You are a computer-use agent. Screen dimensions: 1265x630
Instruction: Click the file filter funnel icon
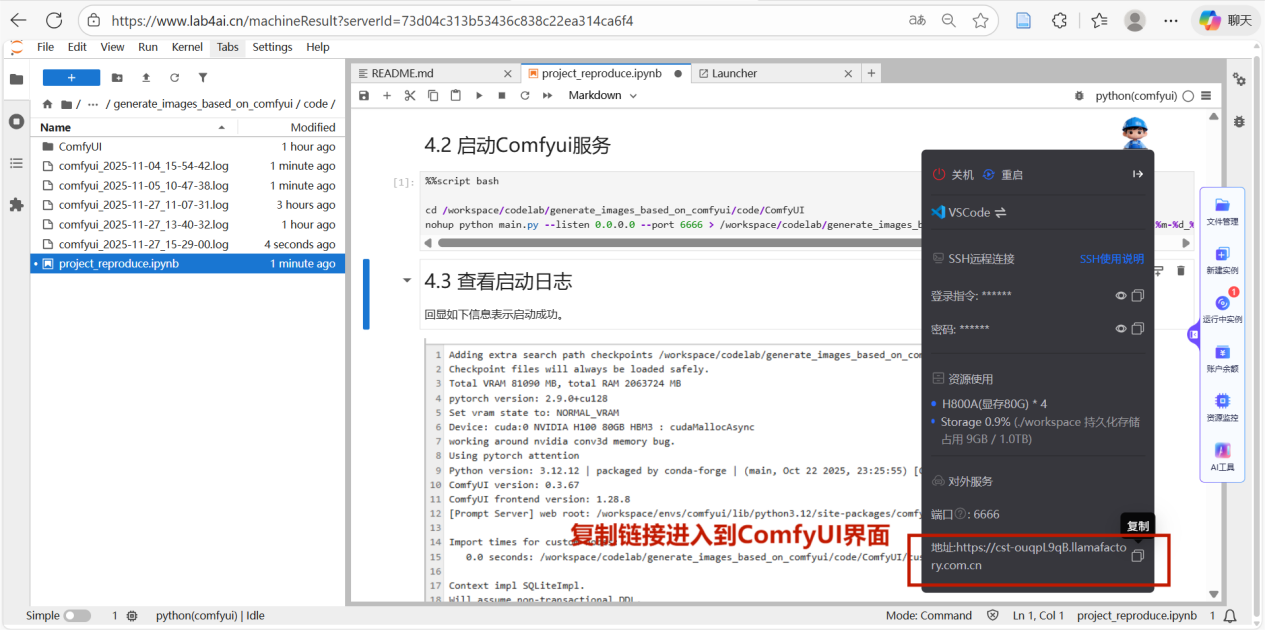[203, 78]
